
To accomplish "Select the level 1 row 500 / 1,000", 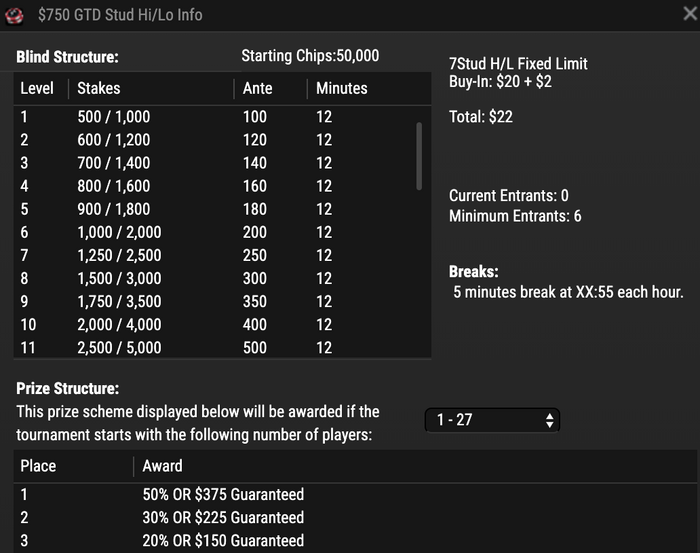I will coord(214,117).
